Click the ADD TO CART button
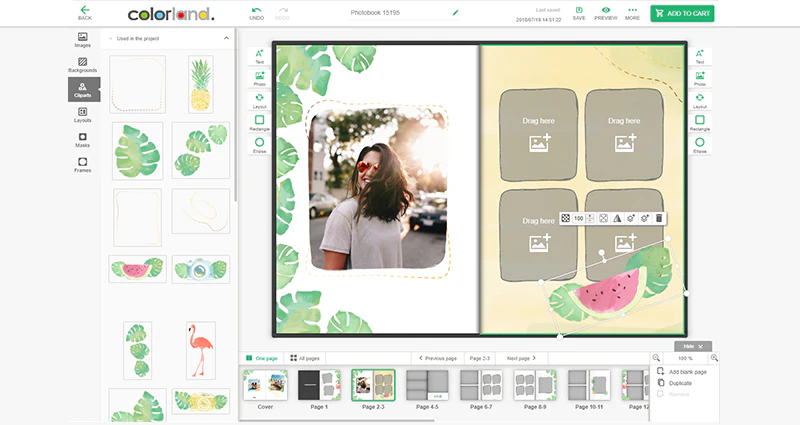The image size is (800, 425). pos(682,13)
